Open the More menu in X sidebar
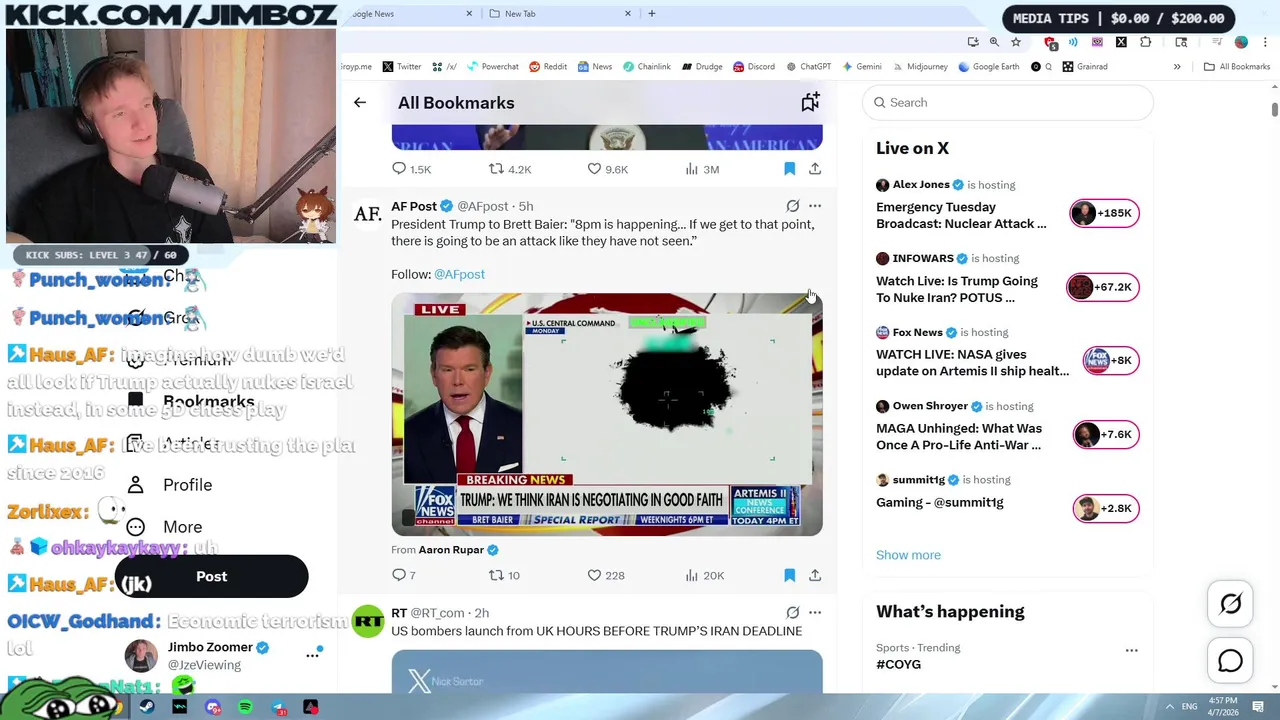1280x720 pixels. 165,527
